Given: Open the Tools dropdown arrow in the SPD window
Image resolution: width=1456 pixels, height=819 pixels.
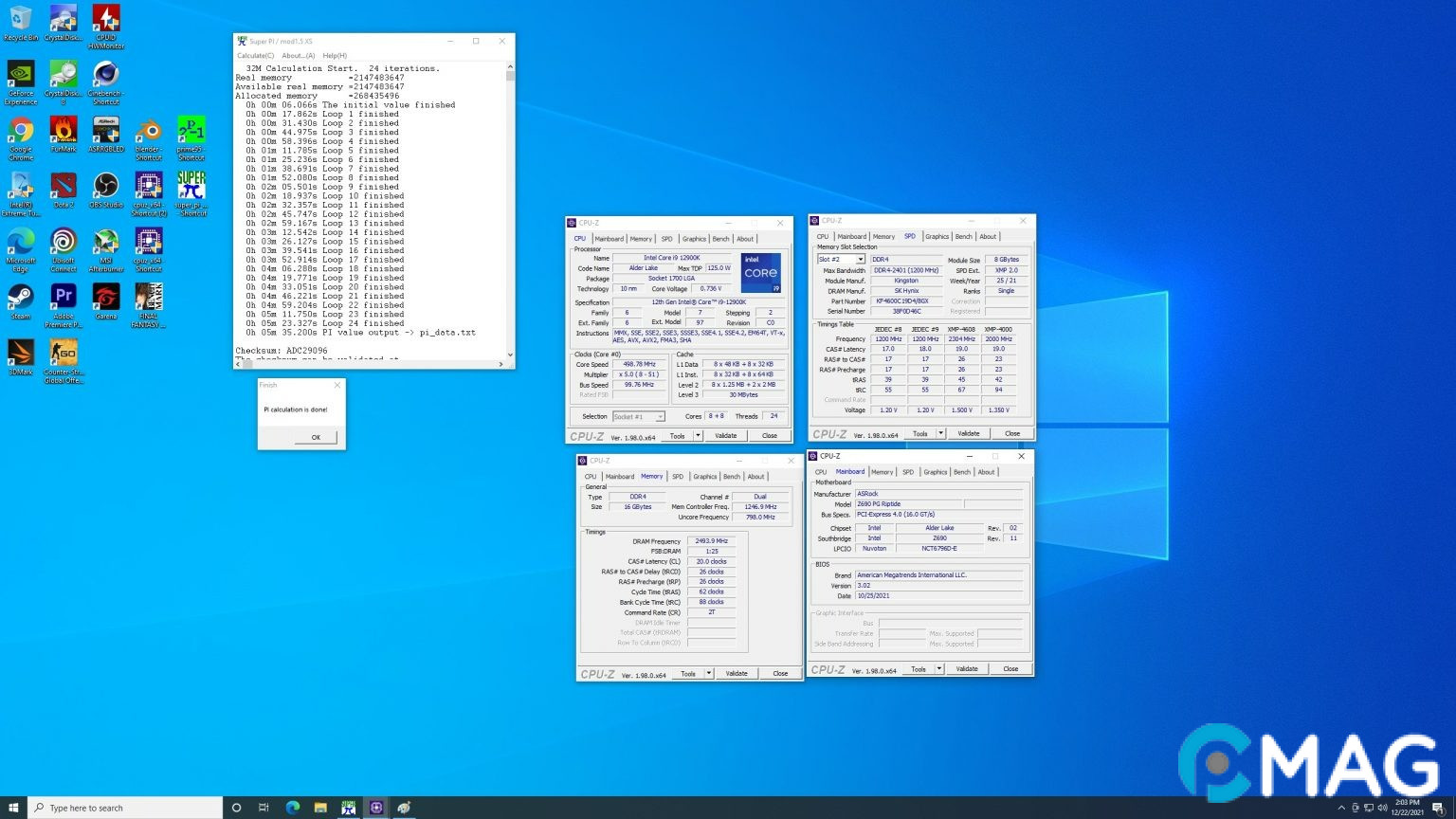Looking at the screenshot, I should (x=941, y=433).
